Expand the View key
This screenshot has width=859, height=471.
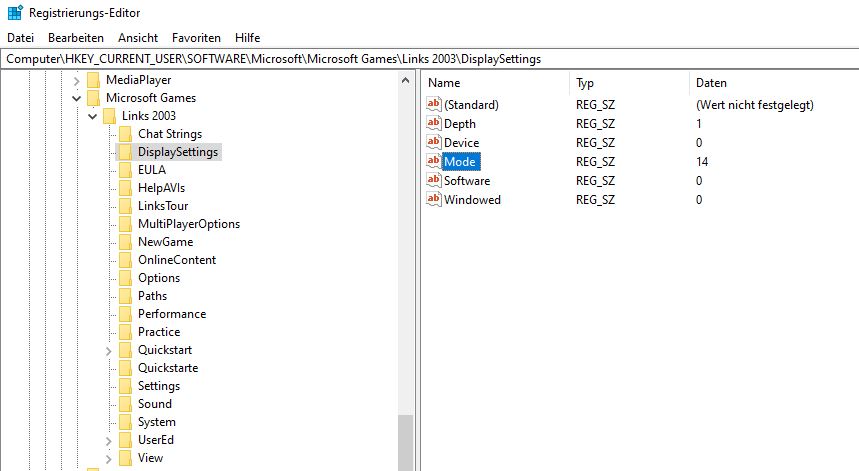tap(108, 459)
